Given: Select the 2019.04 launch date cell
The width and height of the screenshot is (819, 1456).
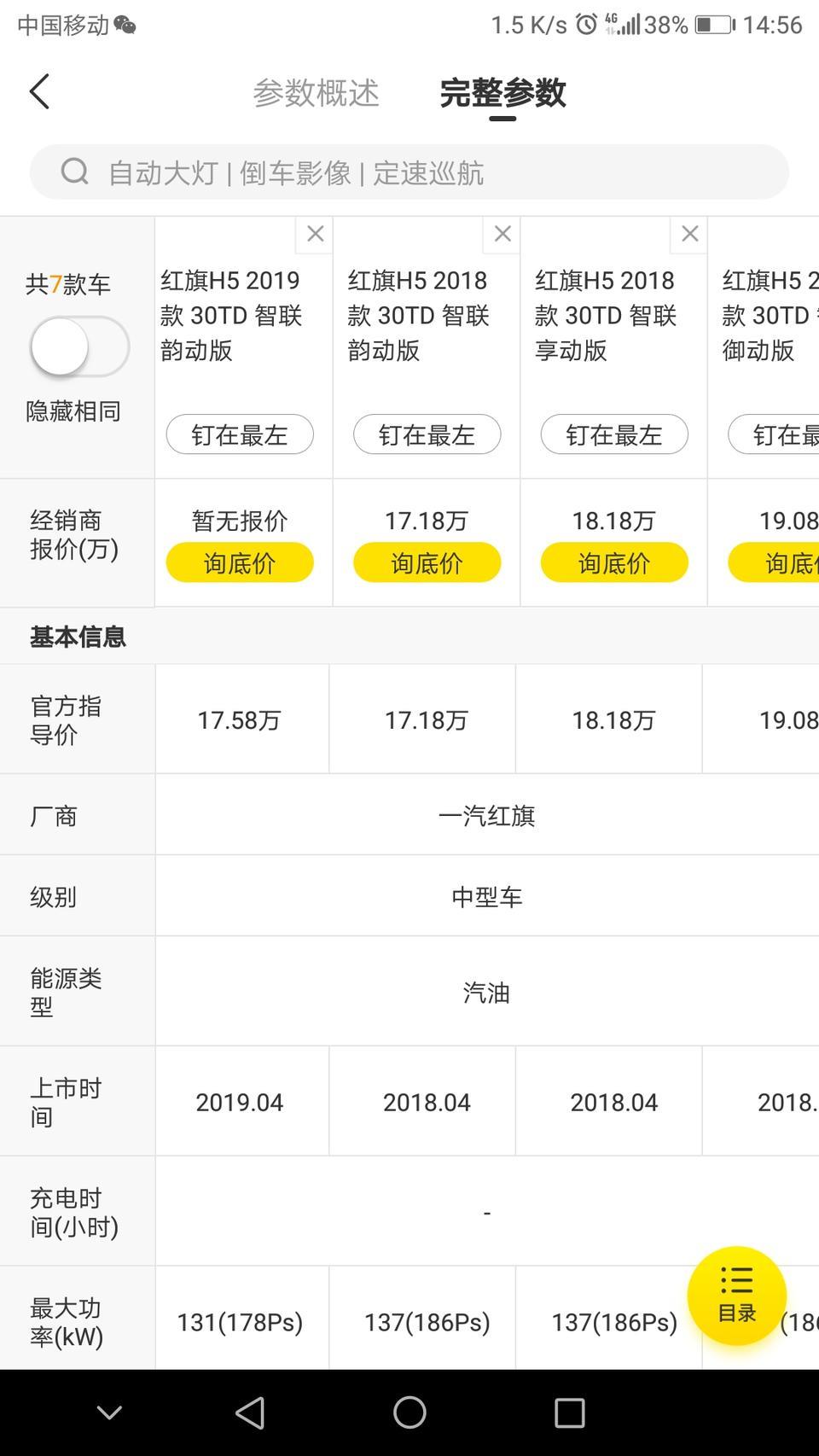Looking at the screenshot, I should (241, 1102).
